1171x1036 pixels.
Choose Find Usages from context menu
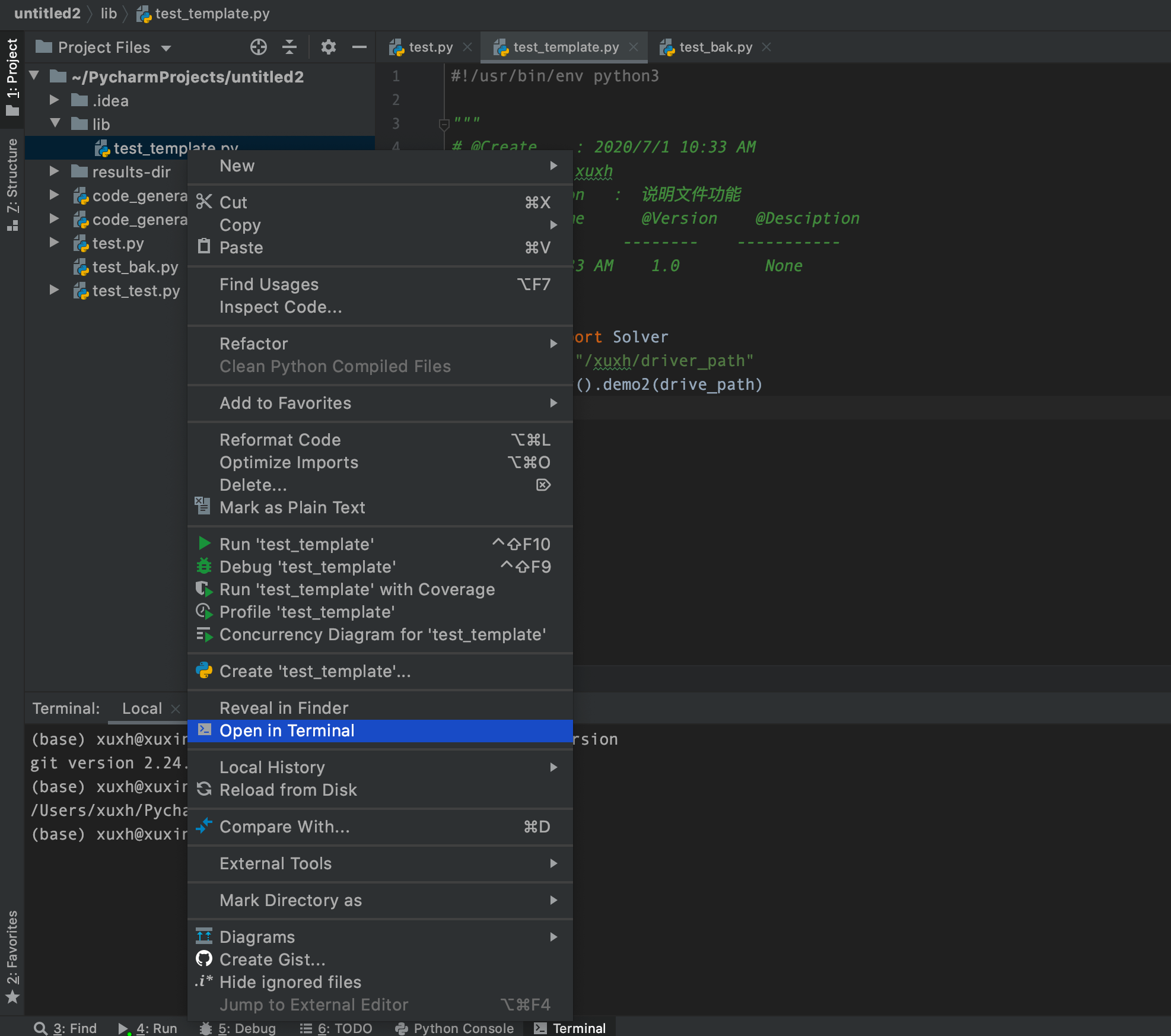tap(380, 284)
